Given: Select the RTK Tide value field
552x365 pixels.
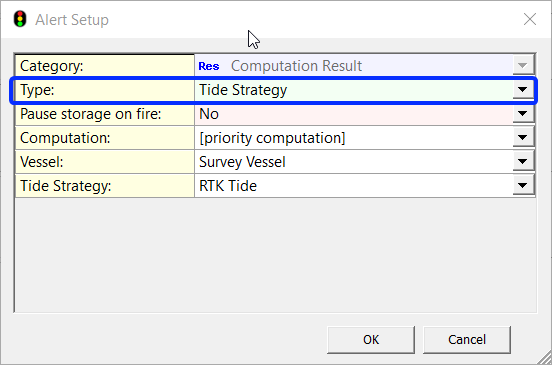Looking at the screenshot, I should pyautogui.click(x=354, y=185).
